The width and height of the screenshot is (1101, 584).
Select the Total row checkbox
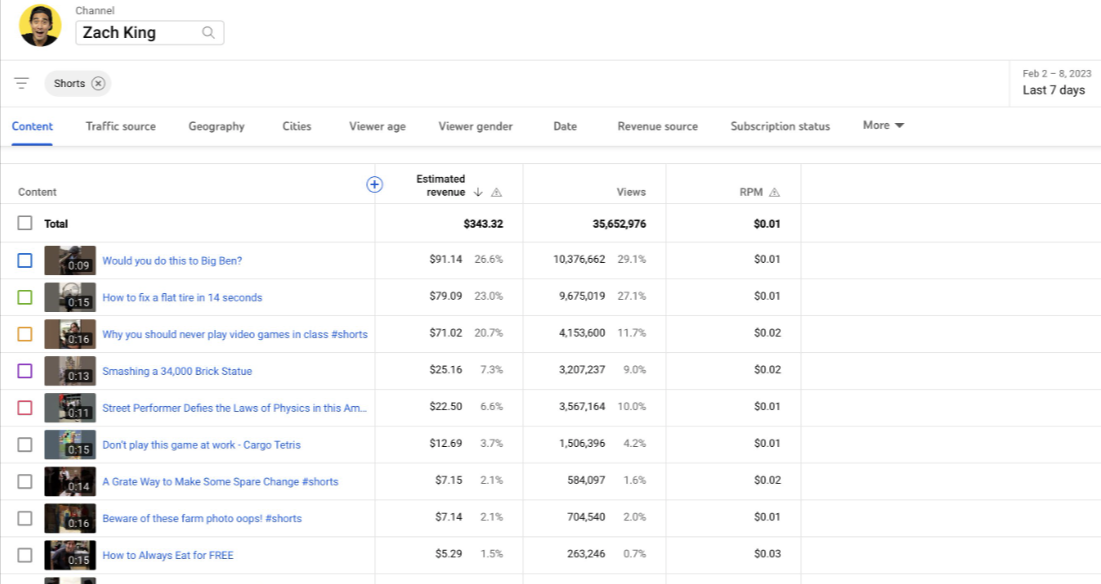[x=25, y=223]
